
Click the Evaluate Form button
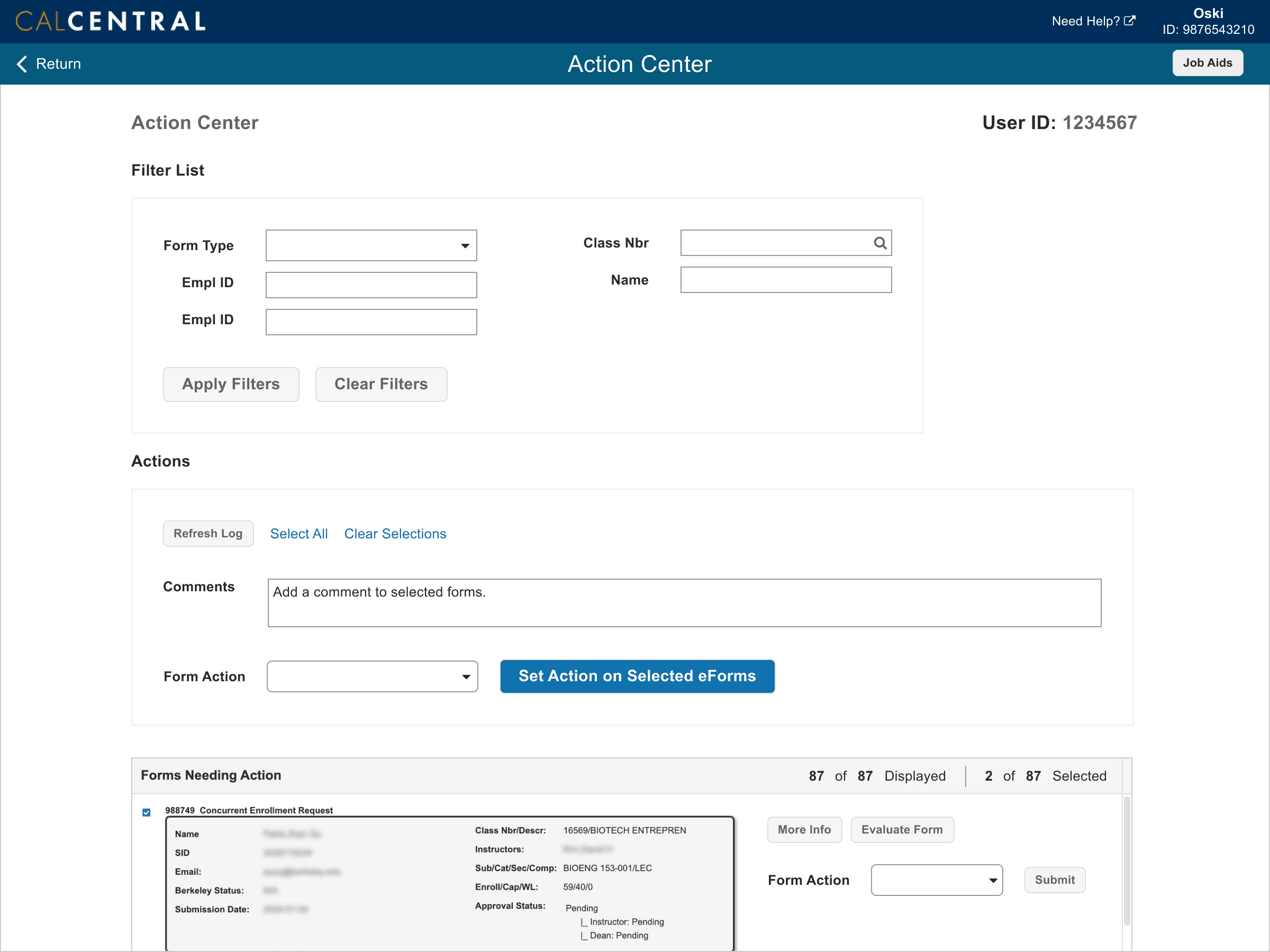click(901, 830)
